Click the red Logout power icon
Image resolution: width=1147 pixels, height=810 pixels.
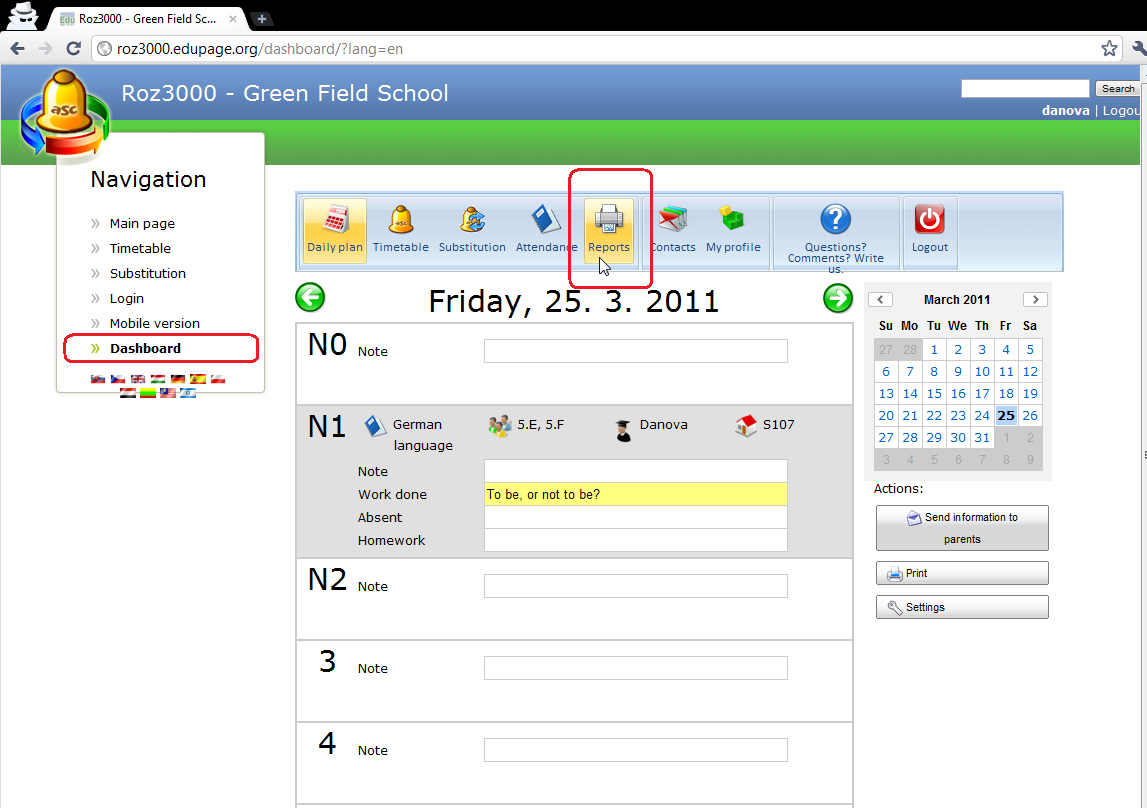[929, 220]
